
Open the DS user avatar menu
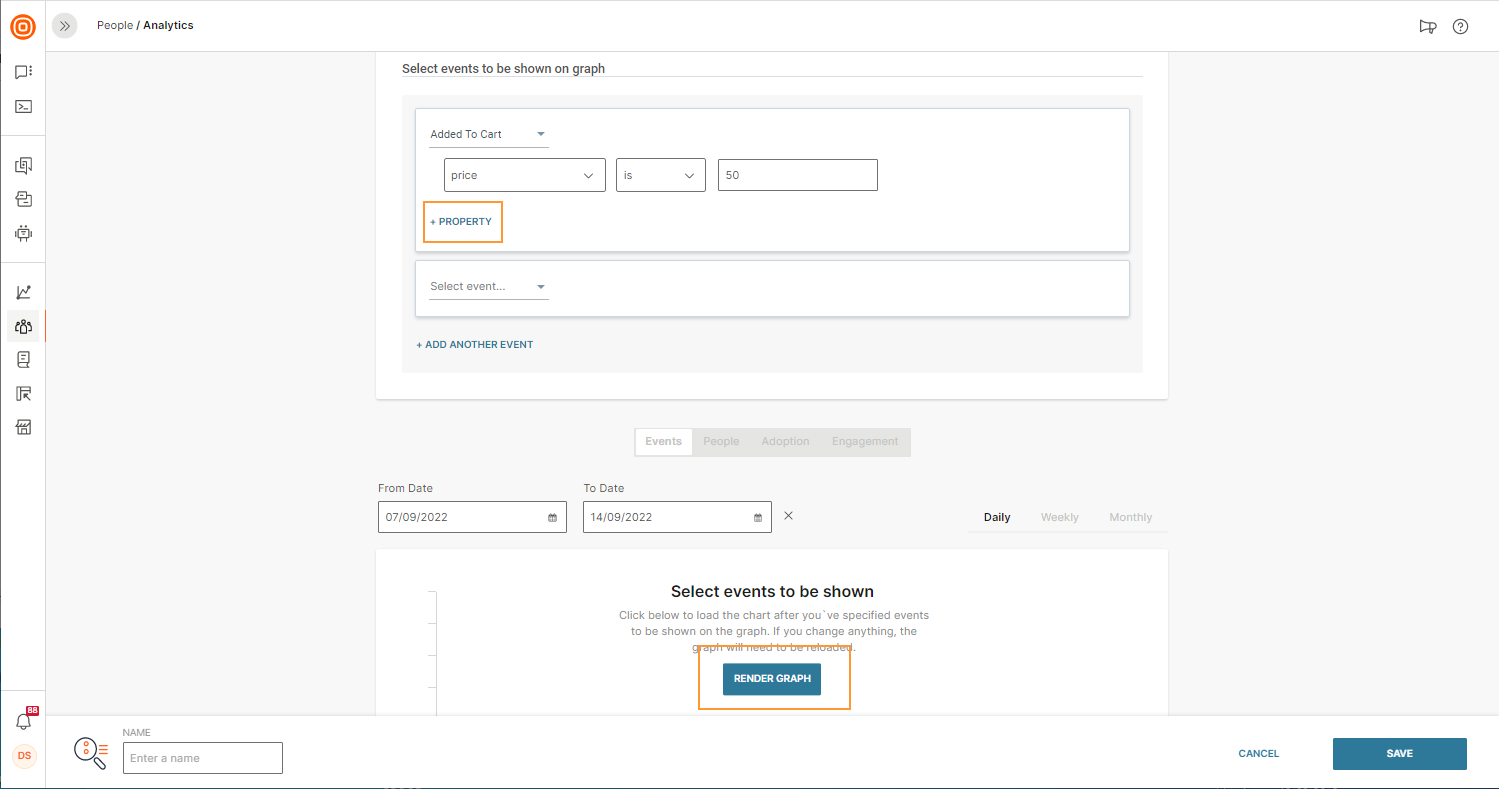(x=24, y=756)
